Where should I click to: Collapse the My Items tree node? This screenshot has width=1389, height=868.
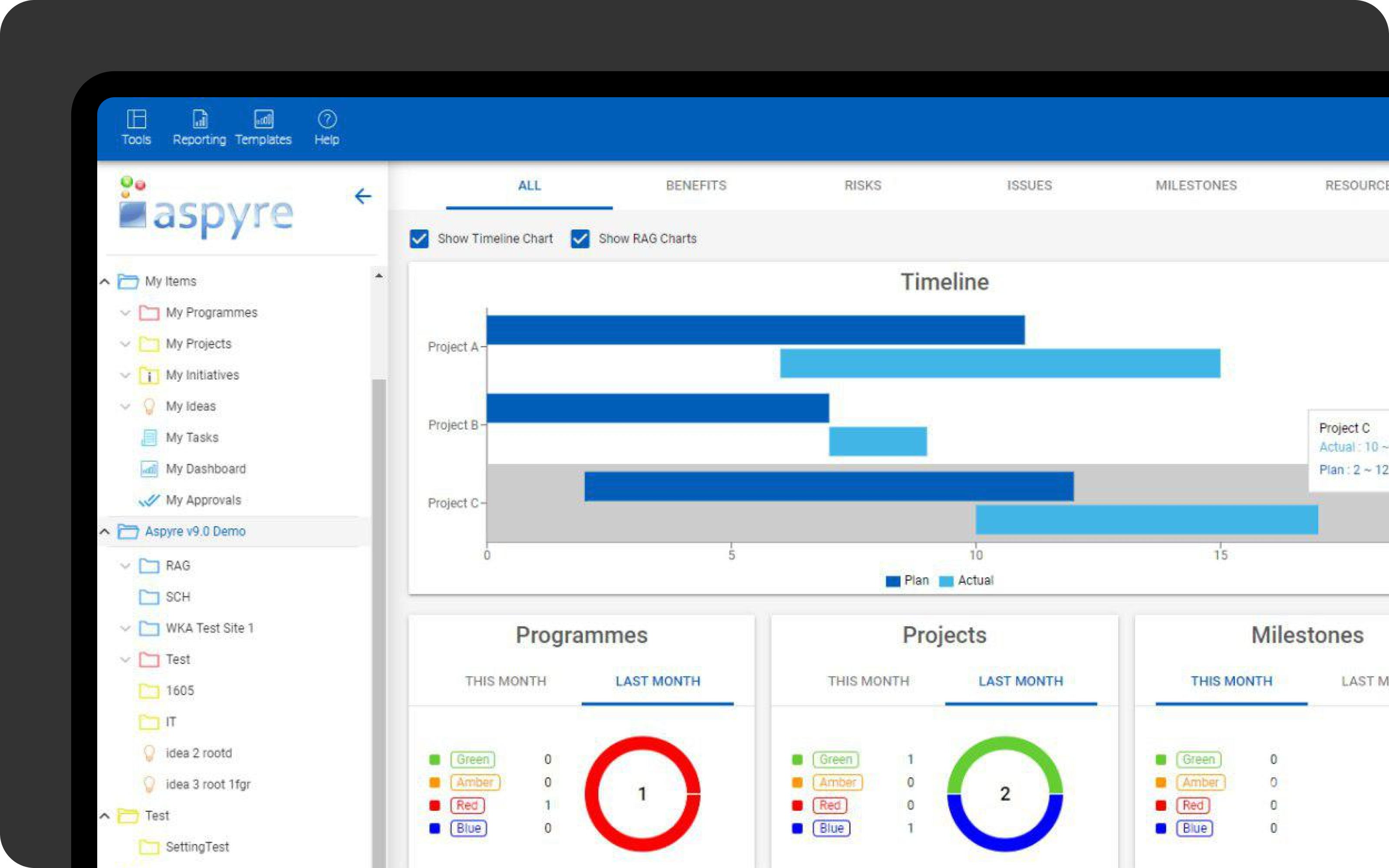coord(105,281)
